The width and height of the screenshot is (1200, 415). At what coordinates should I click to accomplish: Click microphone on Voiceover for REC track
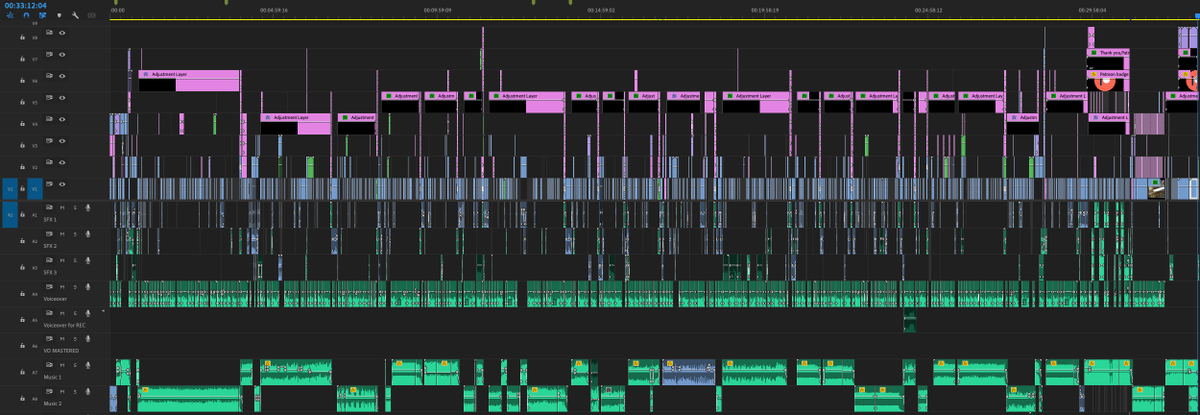[88, 314]
